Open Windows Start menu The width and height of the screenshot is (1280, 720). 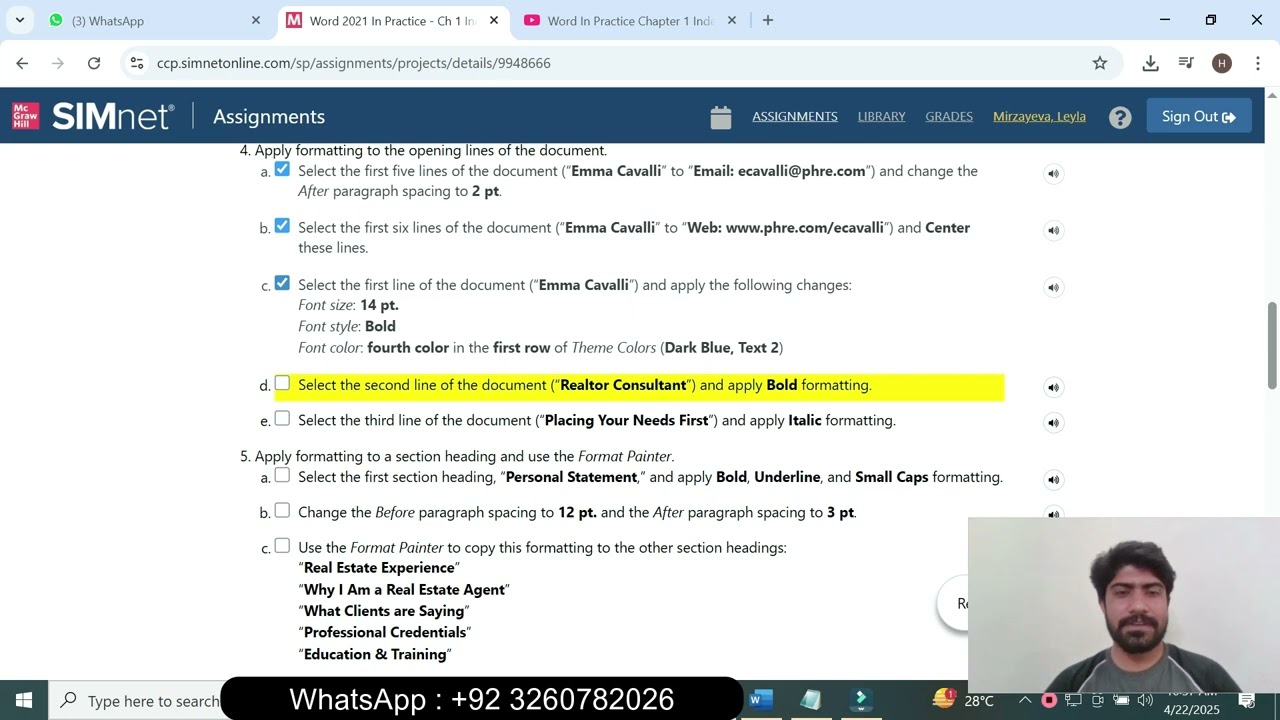point(24,700)
